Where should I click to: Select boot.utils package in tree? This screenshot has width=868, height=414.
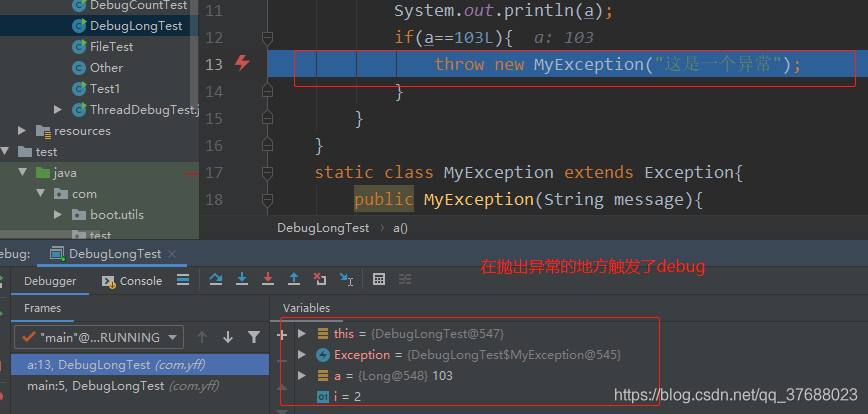(x=117, y=215)
